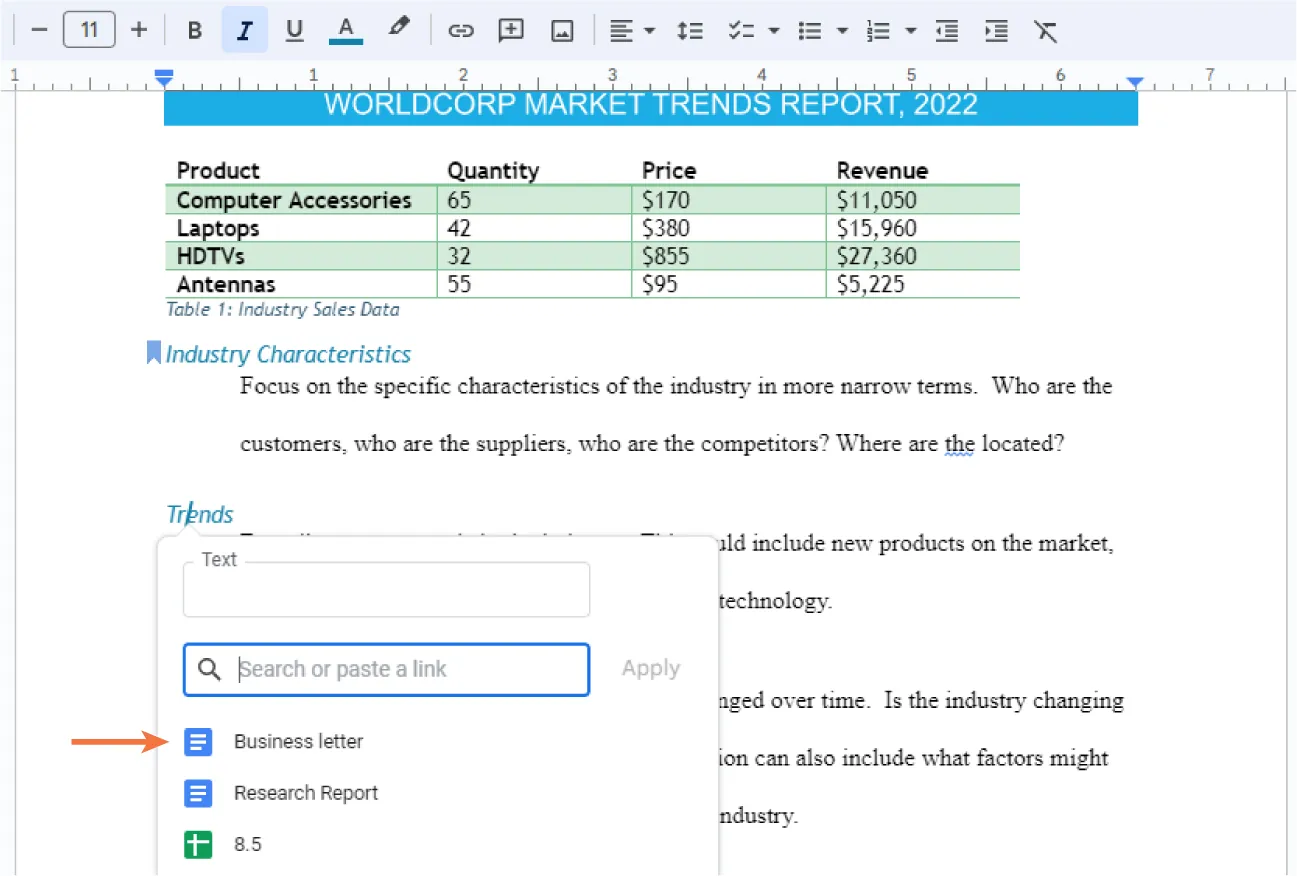Click the Apply button in the link dialog
Viewport: 1297px width, 876px height.
(650, 668)
